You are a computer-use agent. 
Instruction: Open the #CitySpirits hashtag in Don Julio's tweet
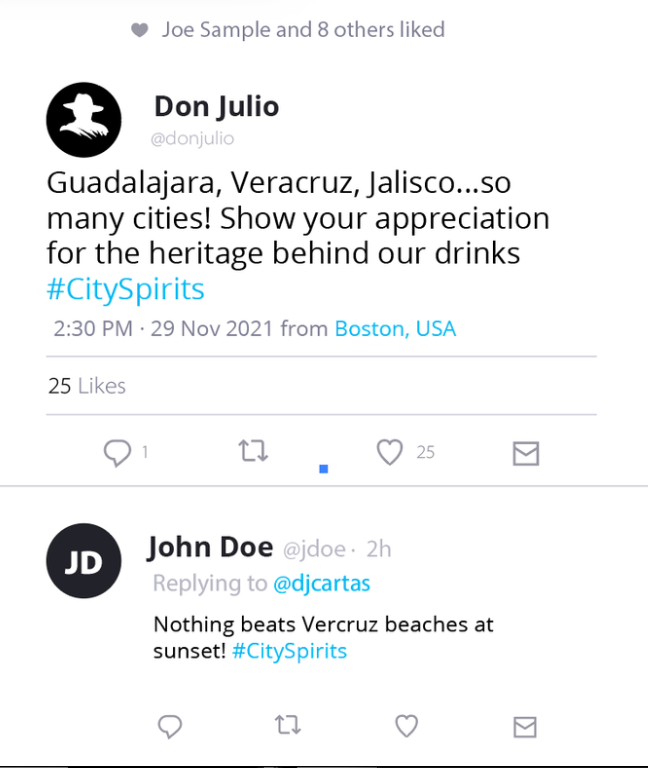click(125, 290)
